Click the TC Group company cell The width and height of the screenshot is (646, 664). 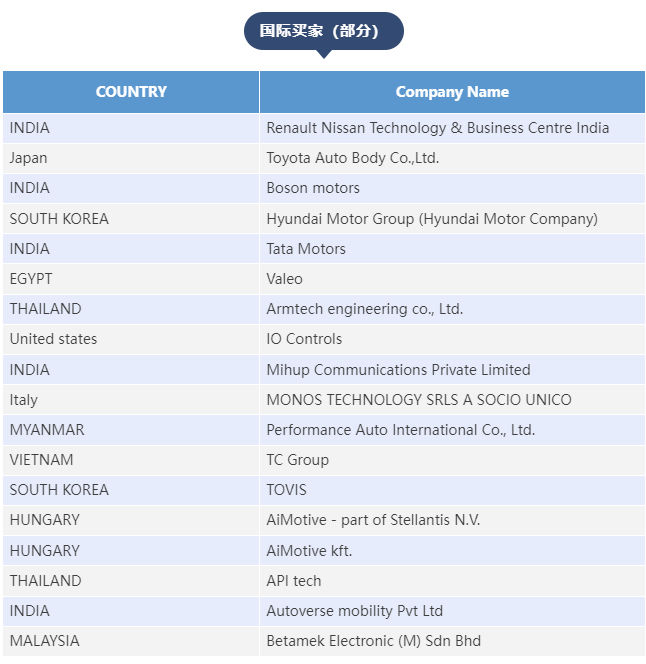coord(297,460)
